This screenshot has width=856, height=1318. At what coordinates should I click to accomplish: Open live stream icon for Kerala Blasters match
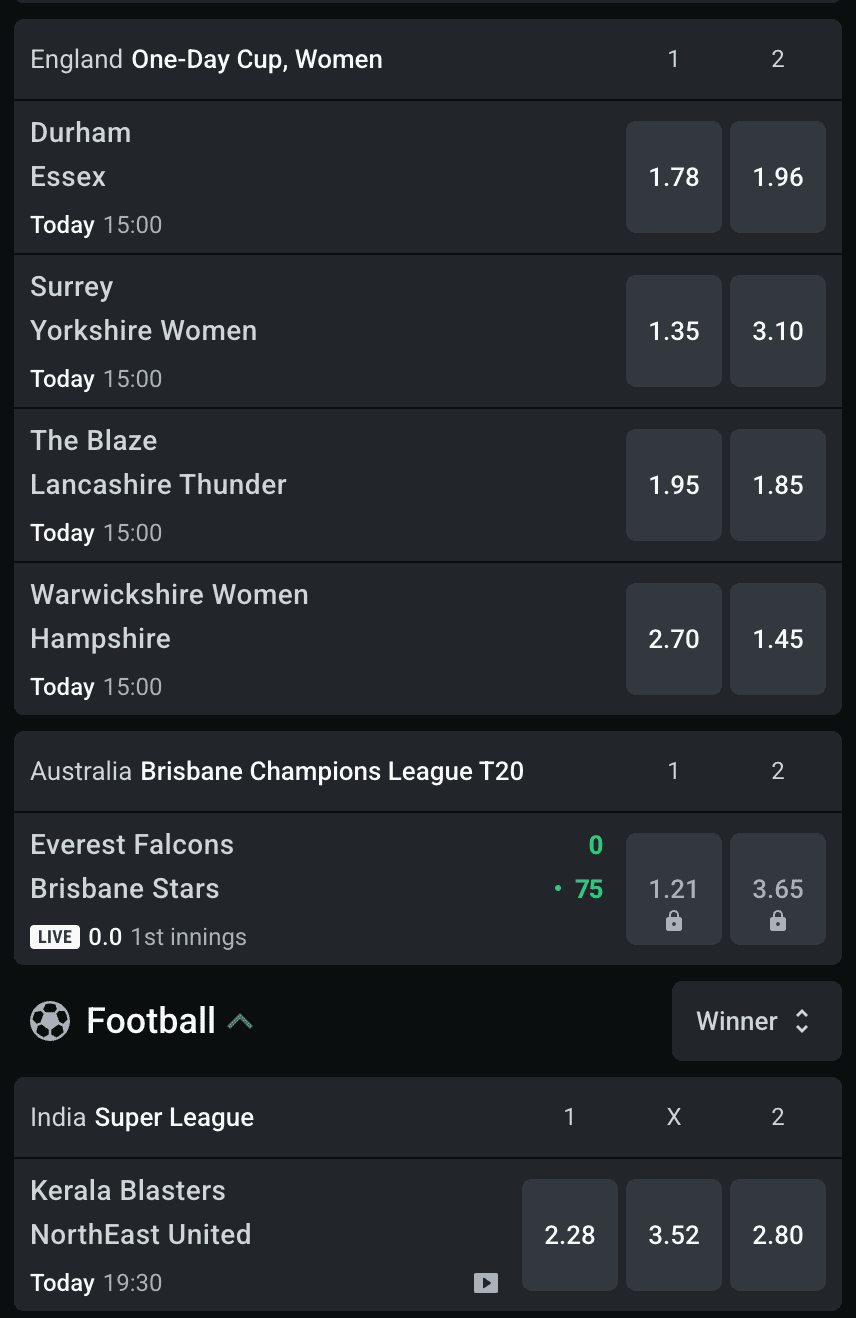pyautogui.click(x=486, y=1282)
